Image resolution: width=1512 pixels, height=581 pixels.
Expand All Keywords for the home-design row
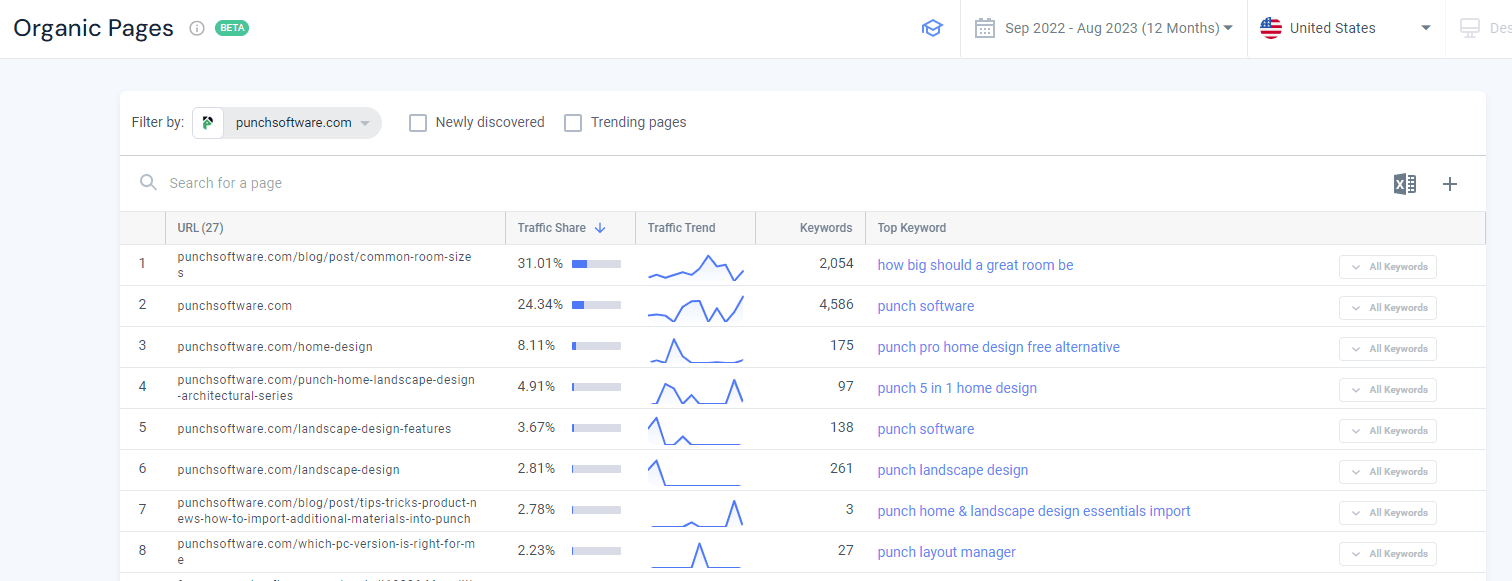tap(1388, 349)
